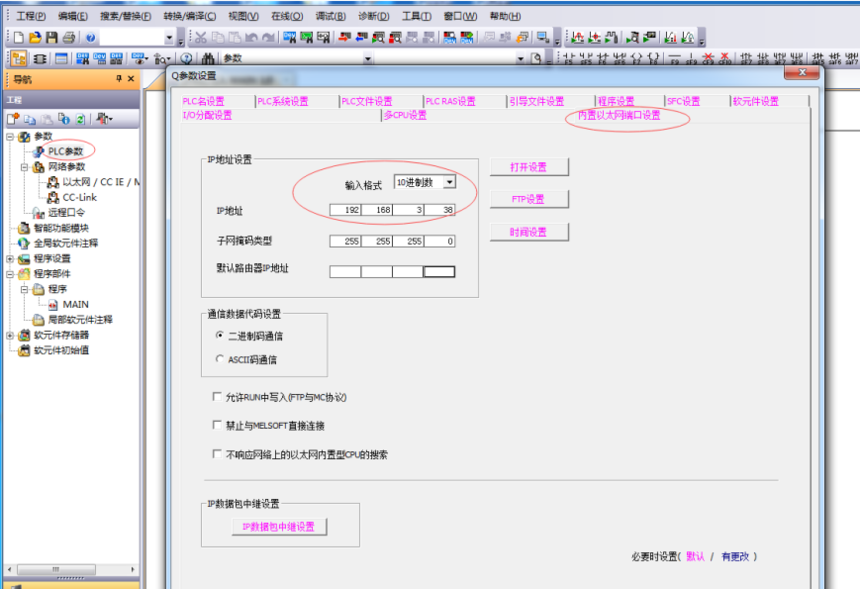This screenshot has width=860, height=589.
Task: Close the Q参数设置 dialog
Action: (802, 72)
